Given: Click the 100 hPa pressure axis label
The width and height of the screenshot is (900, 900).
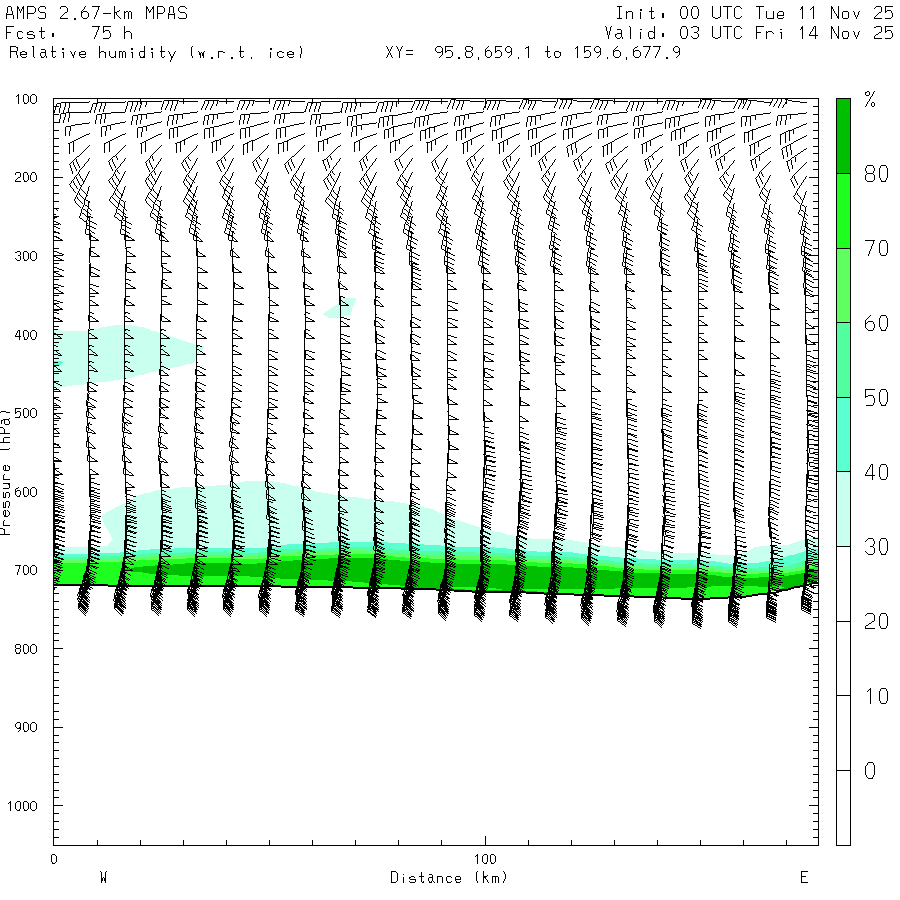Looking at the screenshot, I should coord(26,99).
